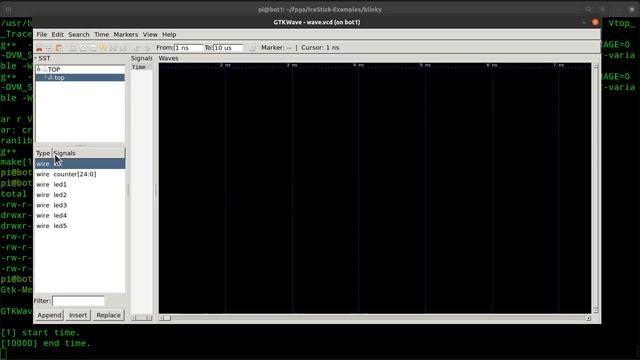The width and height of the screenshot is (640, 360).
Task: Click the Cut traces toolbar icon
Action: click(x=39, y=48)
